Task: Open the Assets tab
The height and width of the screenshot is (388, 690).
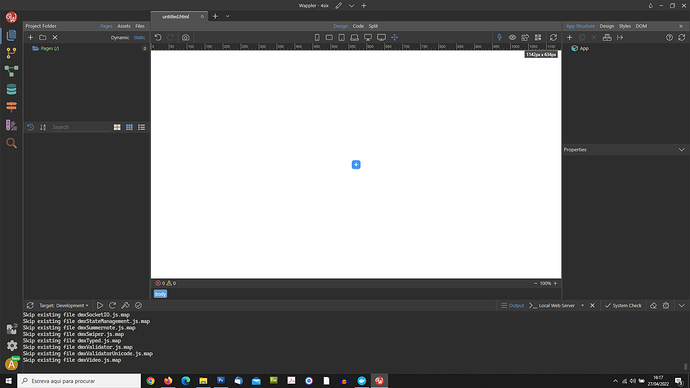Action: point(124,26)
